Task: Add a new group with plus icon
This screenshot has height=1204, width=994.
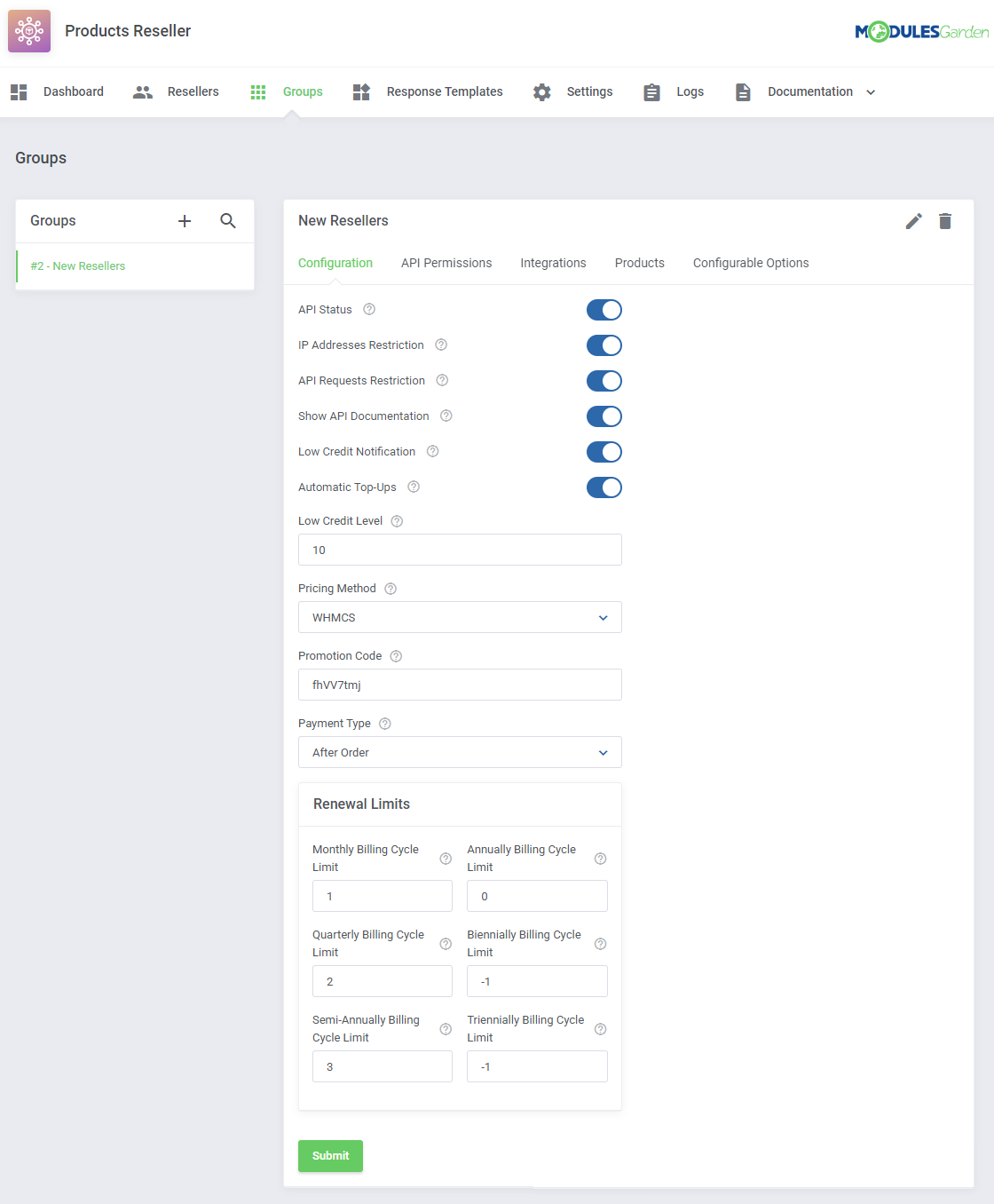Action: point(185,221)
